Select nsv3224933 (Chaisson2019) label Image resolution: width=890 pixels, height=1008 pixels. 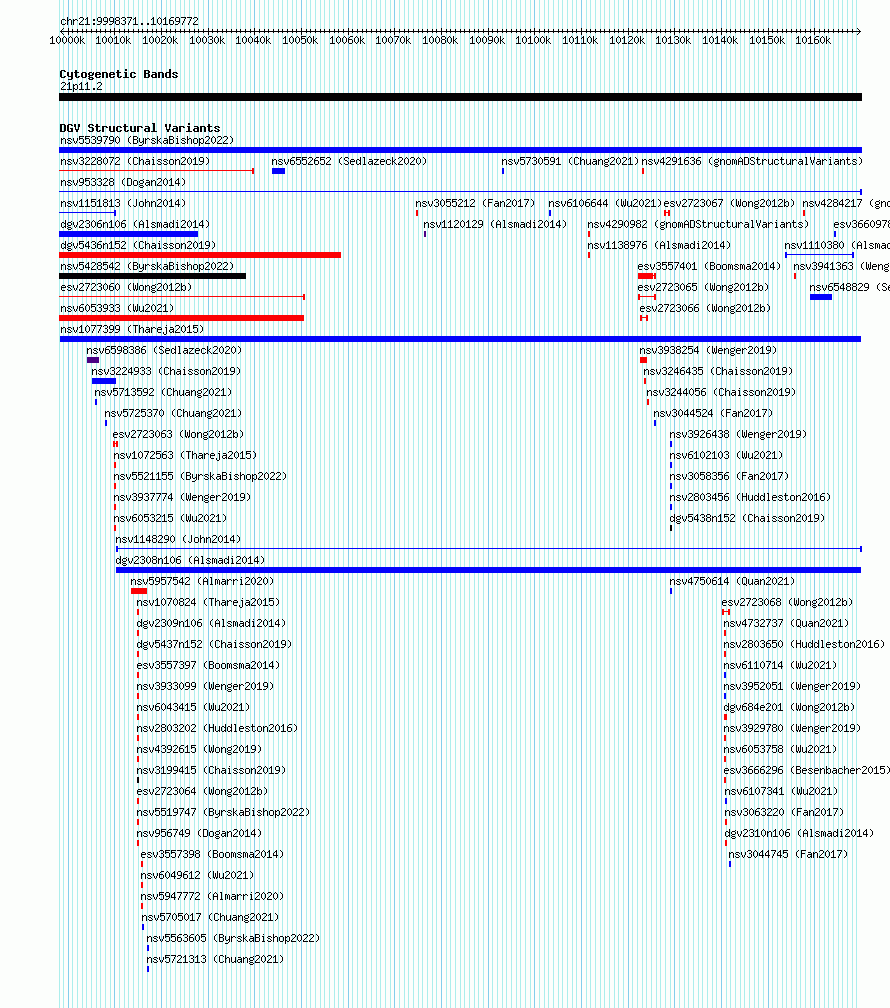coord(166,372)
